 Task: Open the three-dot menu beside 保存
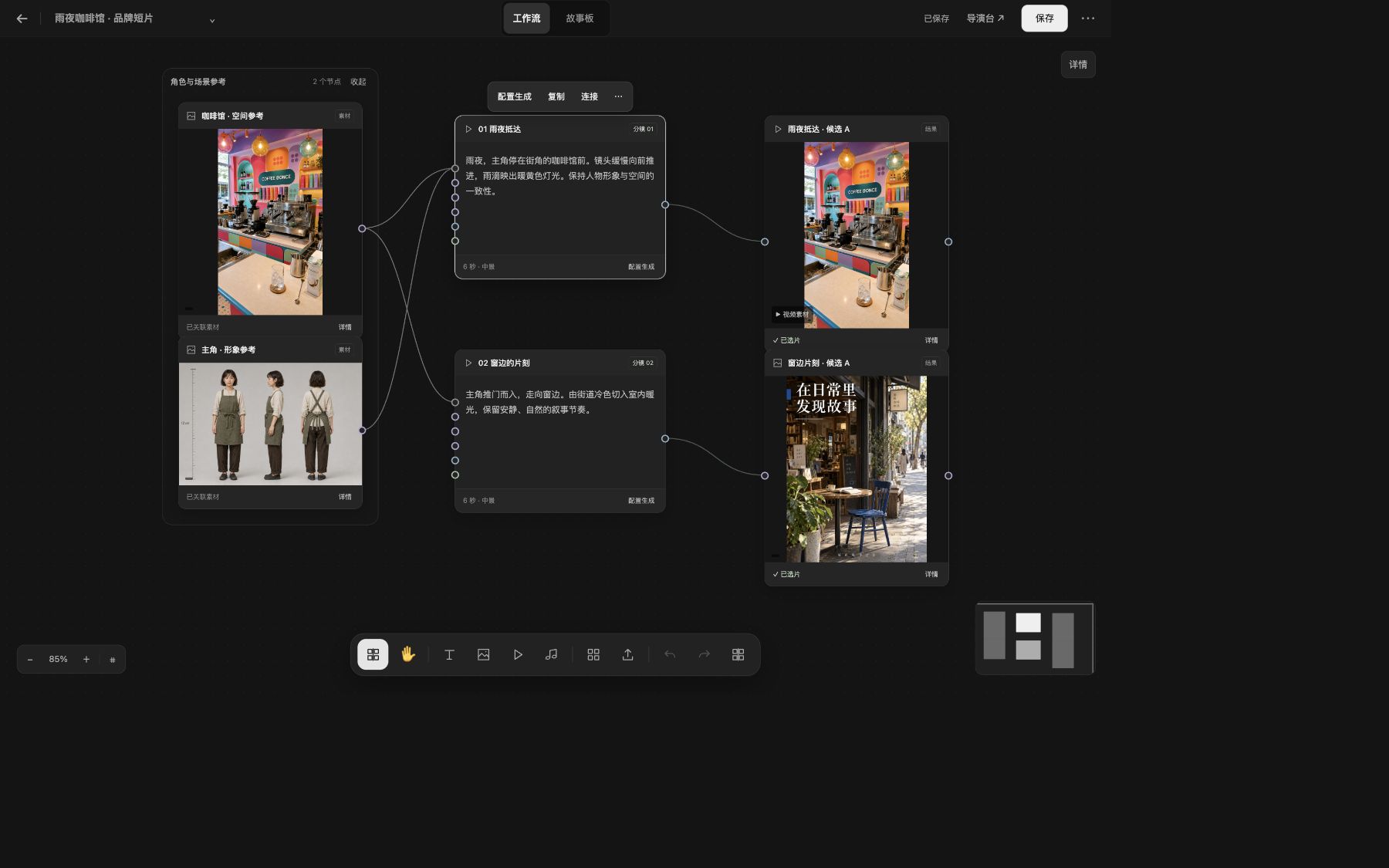coord(1088,19)
